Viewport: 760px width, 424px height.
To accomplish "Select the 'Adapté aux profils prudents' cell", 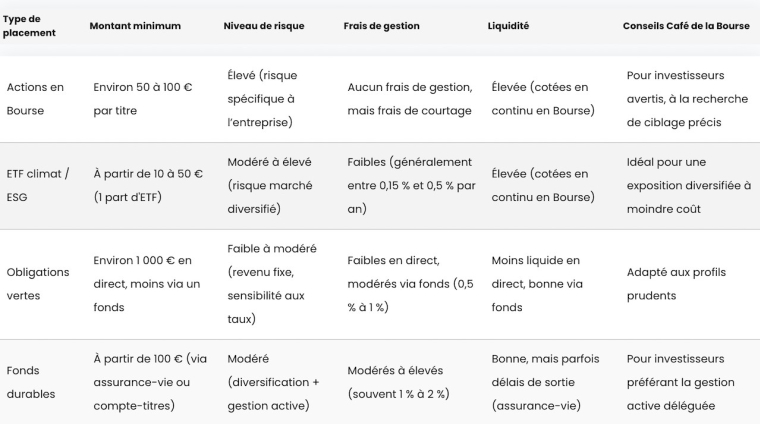I will click(676, 284).
